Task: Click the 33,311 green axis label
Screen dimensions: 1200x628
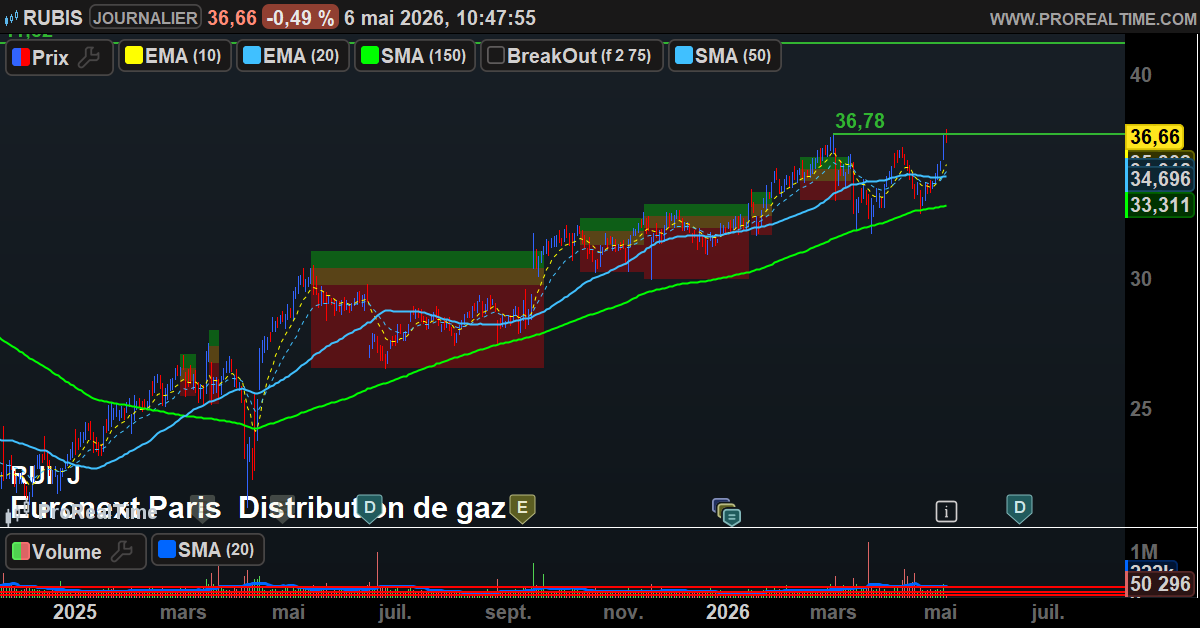Action: point(1160,206)
